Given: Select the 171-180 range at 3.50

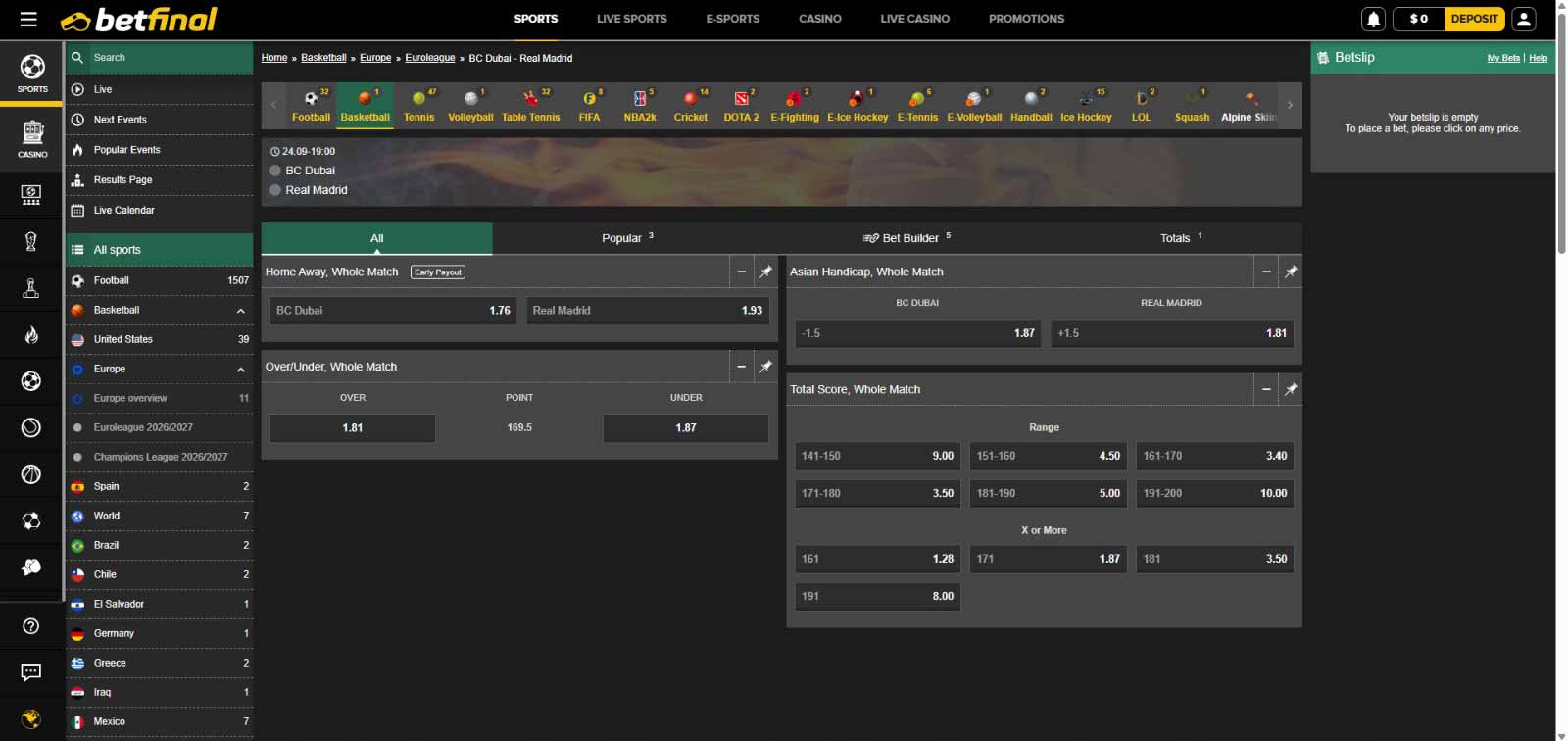Looking at the screenshot, I should click(877, 494).
